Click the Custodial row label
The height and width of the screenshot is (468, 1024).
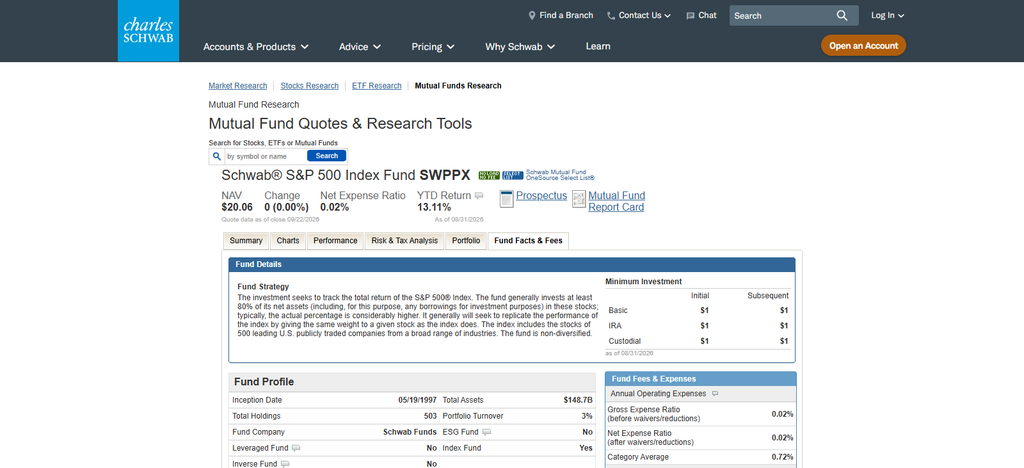625,341
